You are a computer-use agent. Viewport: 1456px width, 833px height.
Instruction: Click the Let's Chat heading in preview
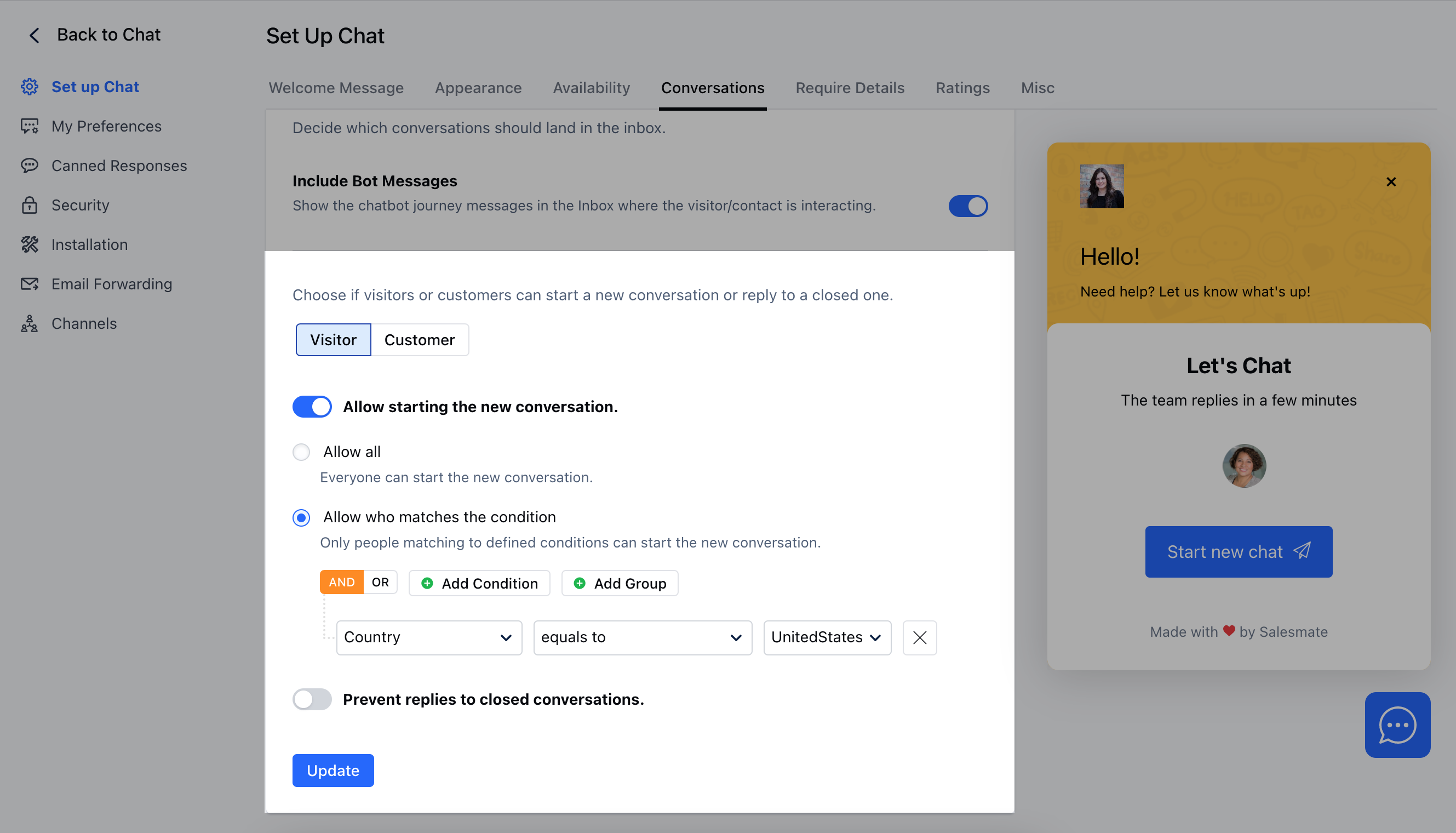pos(1238,366)
